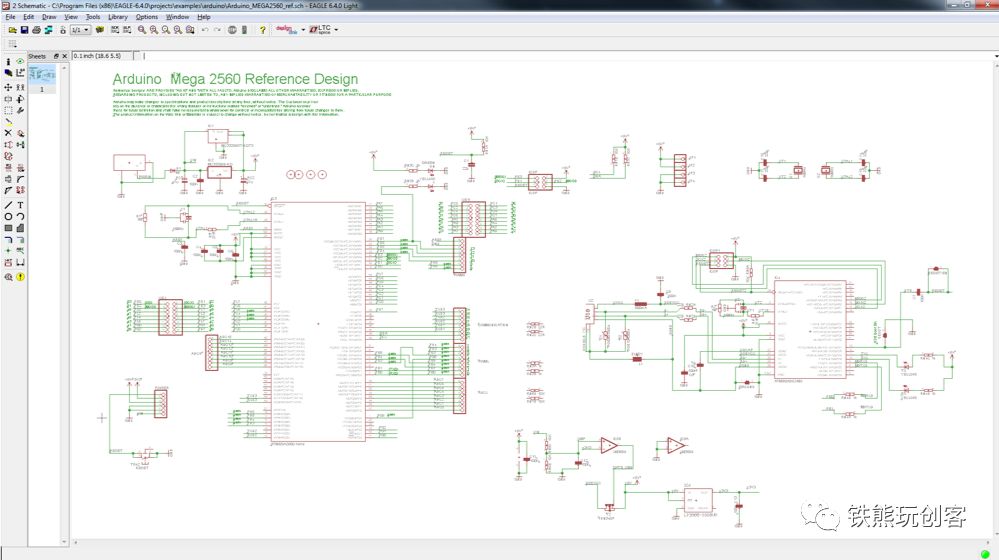Viewport: 999px width, 560px height.
Task: Close the Sheets panel
Action: (64, 56)
